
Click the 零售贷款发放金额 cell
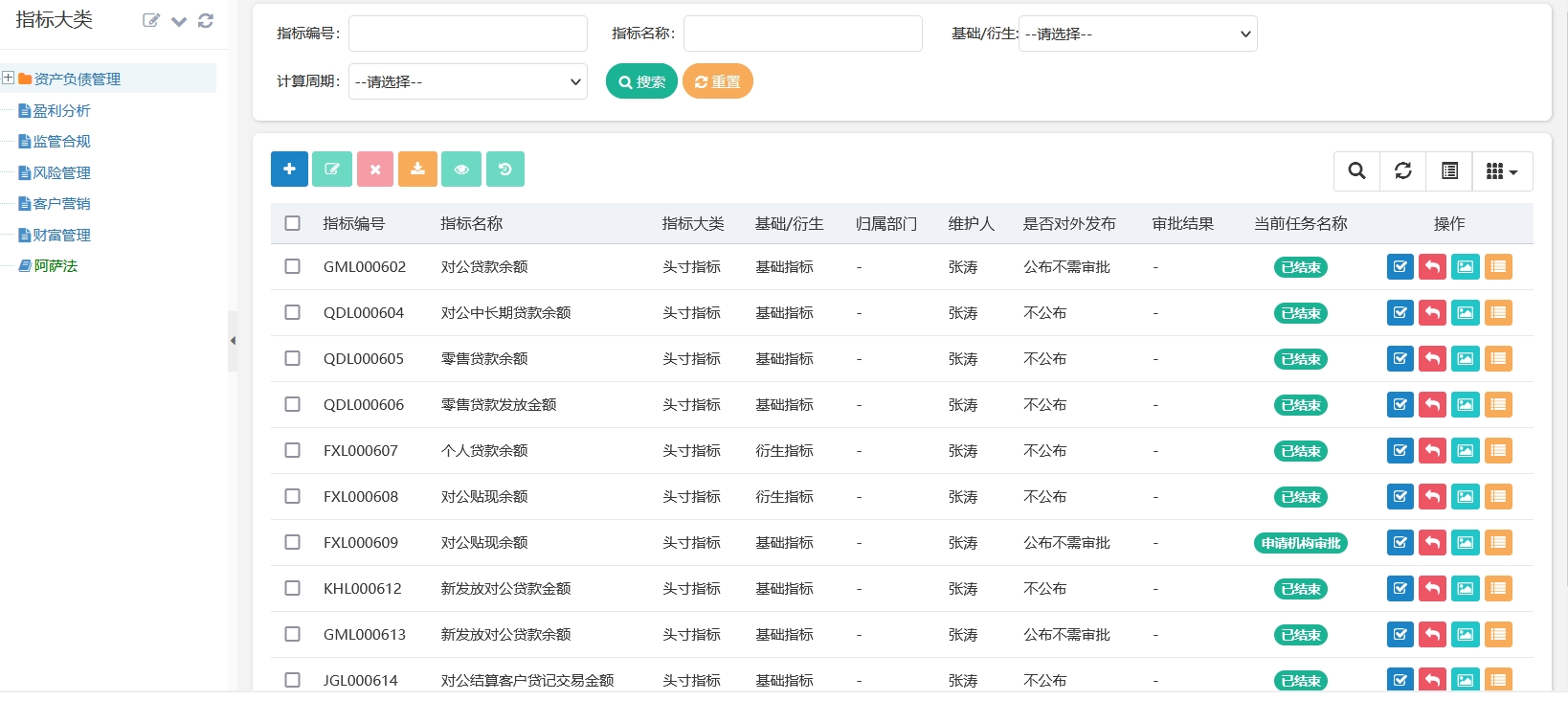pyautogui.click(x=499, y=405)
